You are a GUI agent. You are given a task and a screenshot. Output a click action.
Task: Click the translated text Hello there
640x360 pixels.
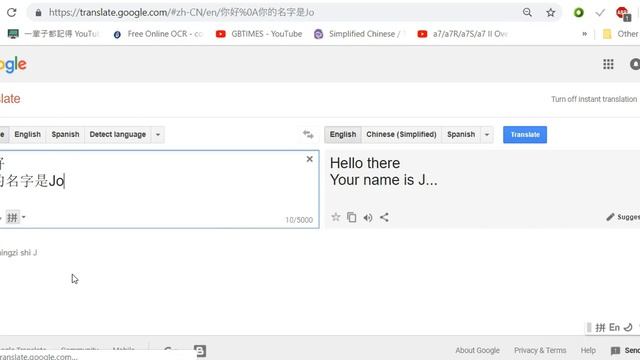(x=365, y=163)
